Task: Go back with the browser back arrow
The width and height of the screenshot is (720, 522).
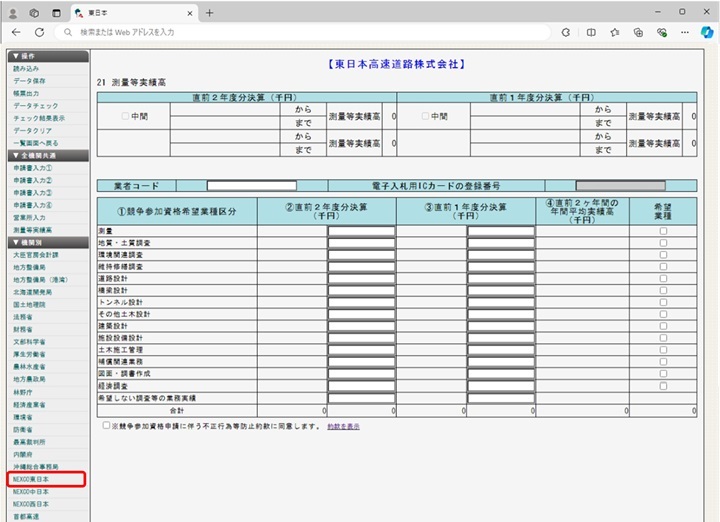Action: click(x=16, y=32)
